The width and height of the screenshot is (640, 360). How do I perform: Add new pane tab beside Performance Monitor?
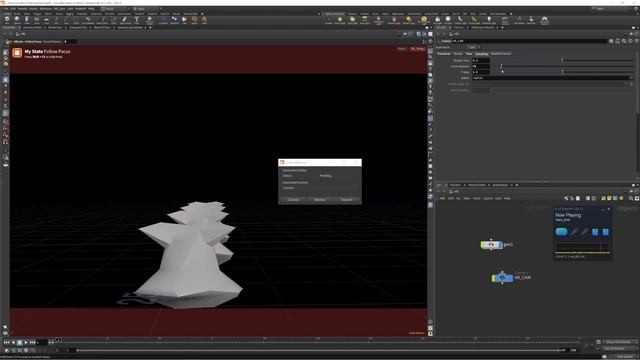point(502,27)
